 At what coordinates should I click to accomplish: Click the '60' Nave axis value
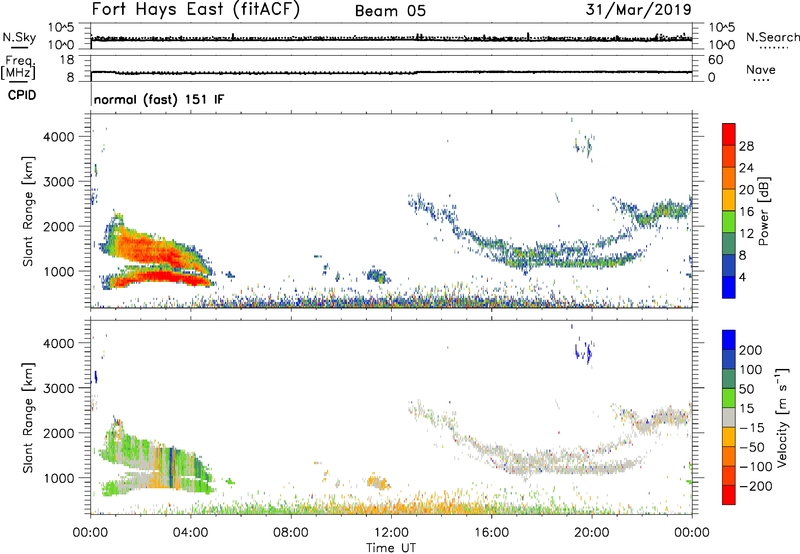[715, 60]
